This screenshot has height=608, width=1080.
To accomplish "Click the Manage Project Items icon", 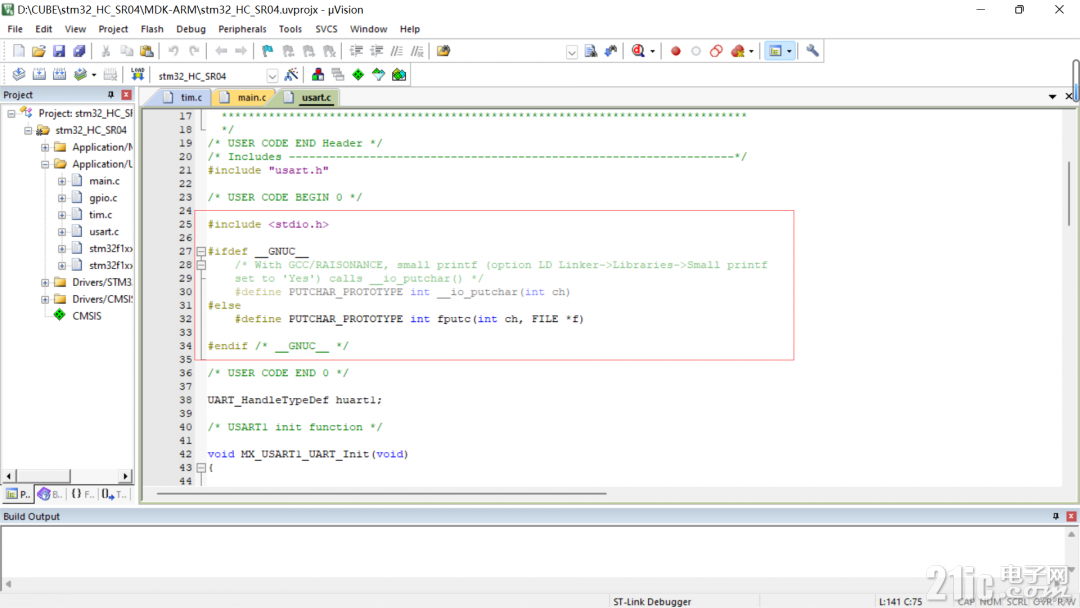I will 318,75.
